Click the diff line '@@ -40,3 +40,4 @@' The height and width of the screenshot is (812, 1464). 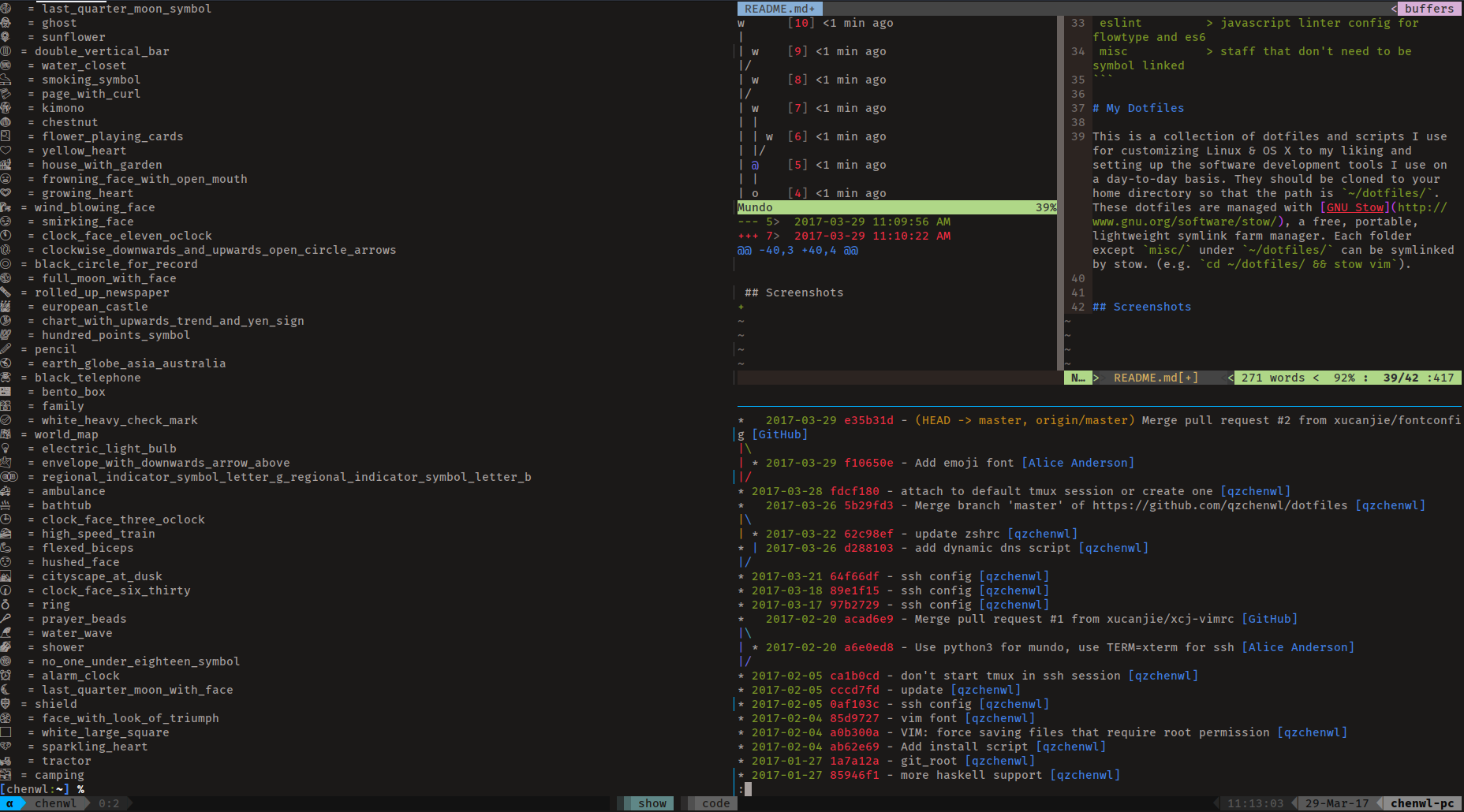pyautogui.click(x=797, y=250)
